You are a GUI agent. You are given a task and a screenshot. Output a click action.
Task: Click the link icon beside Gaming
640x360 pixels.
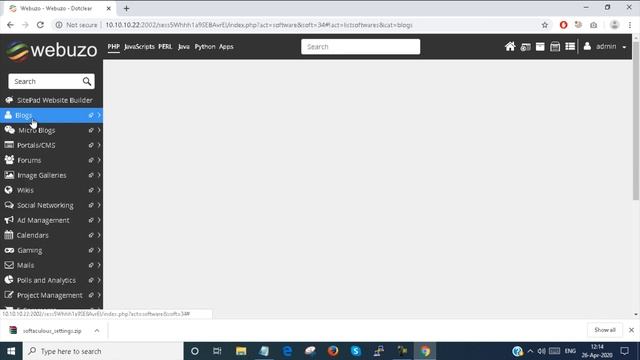pos(91,250)
